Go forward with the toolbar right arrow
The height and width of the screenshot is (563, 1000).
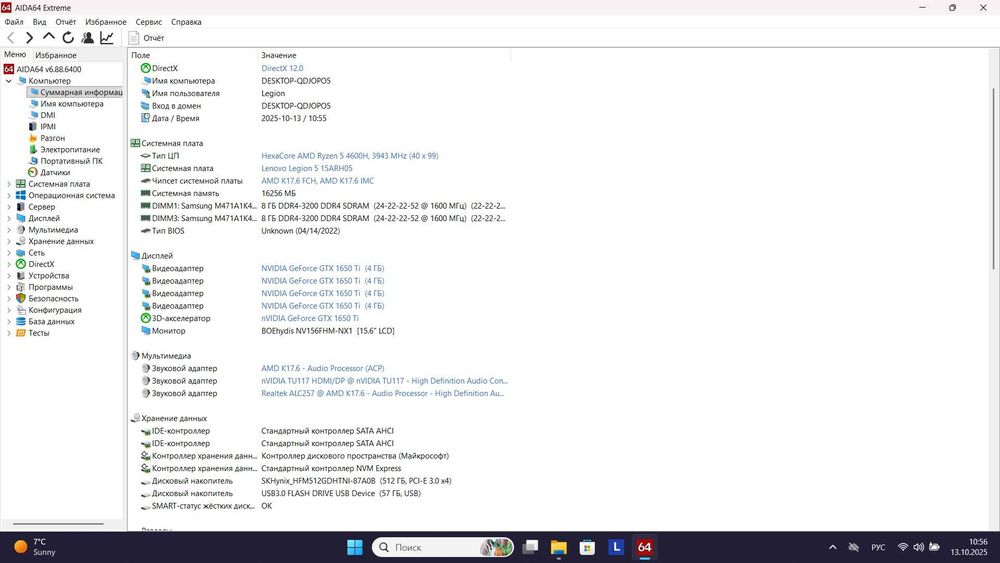29,38
